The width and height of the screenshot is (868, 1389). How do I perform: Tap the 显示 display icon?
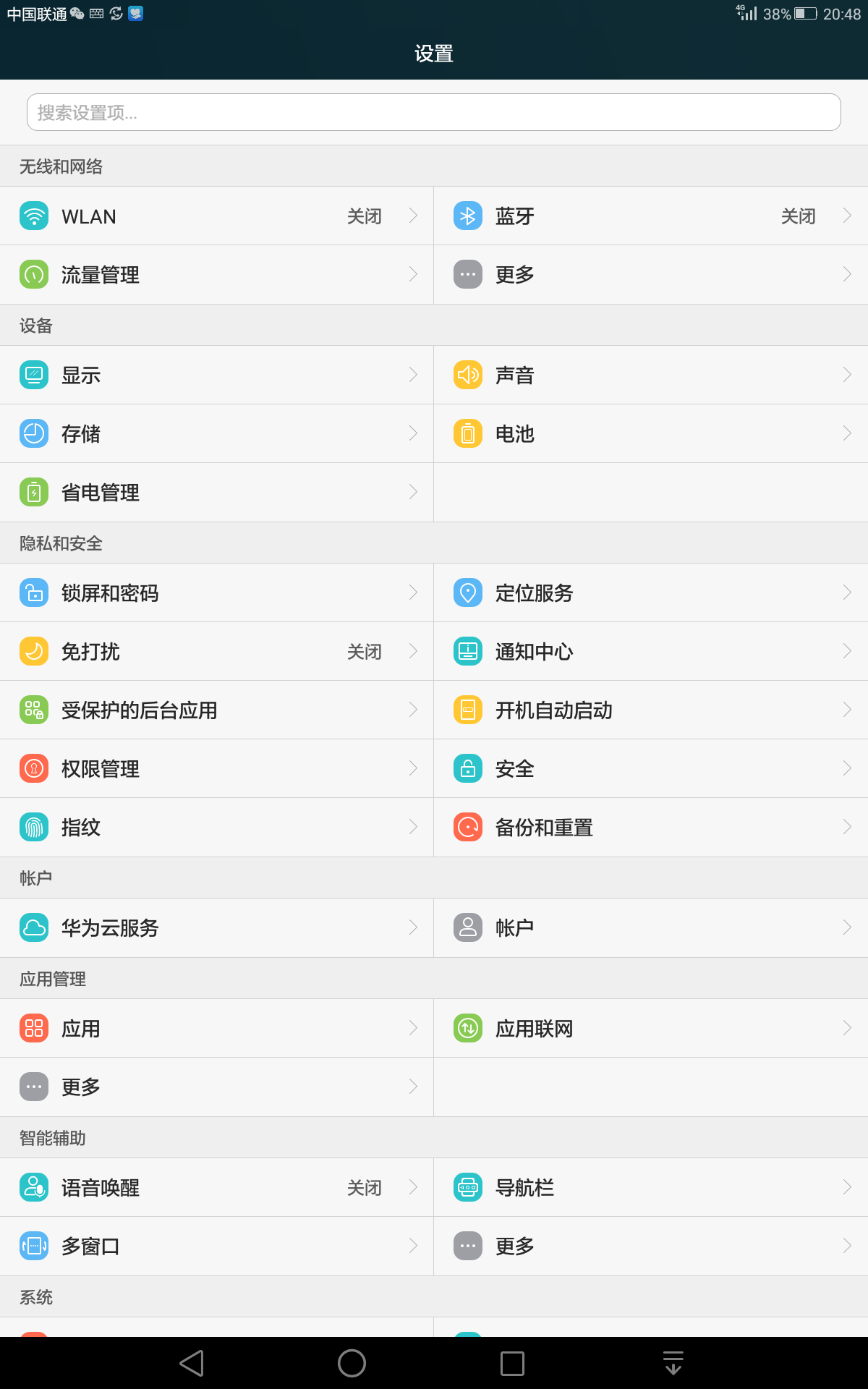34,375
